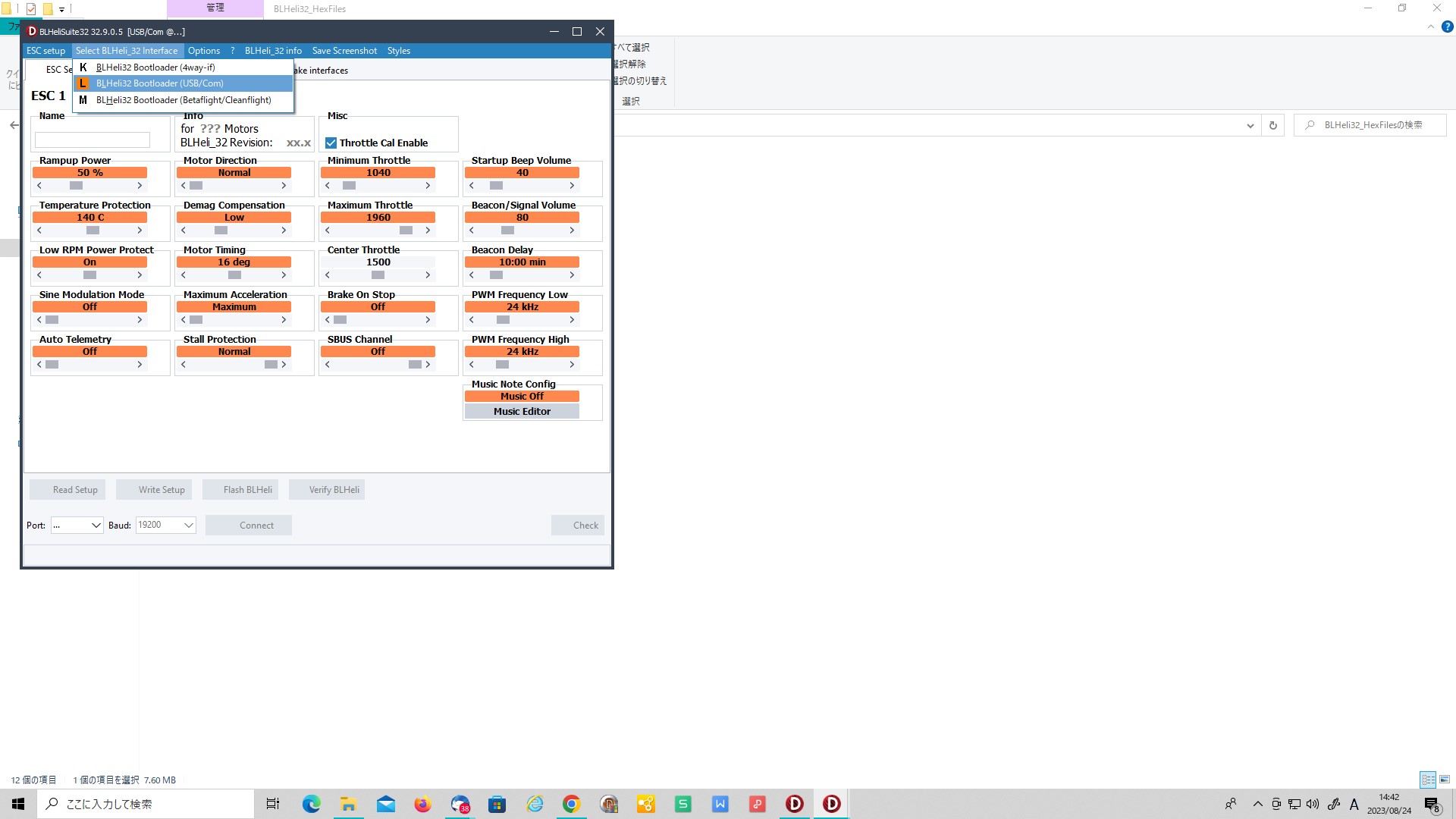The height and width of the screenshot is (819, 1456).
Task: Increase Motor Timing with right arrow
Action: click(284, 275)
